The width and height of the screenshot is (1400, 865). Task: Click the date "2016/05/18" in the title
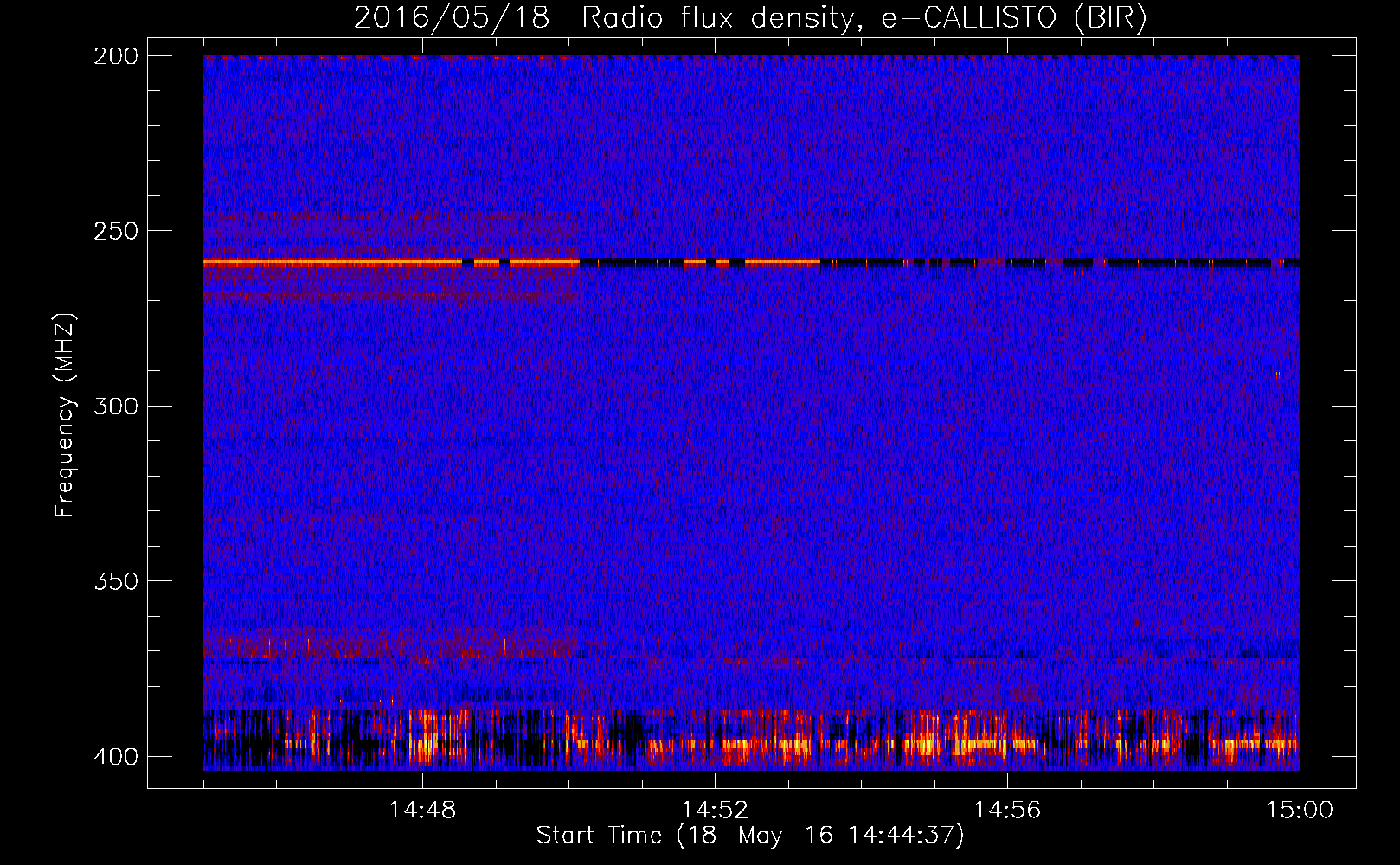tap(452, 17)
